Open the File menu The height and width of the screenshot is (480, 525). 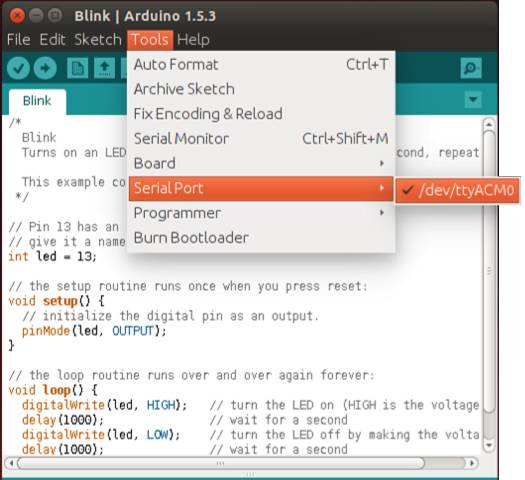point(19,39)
